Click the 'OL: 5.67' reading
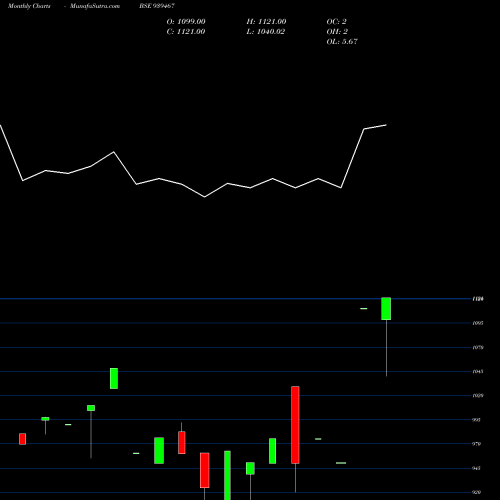The width and height of the screenshot is (500, 500). click(342, 42)
